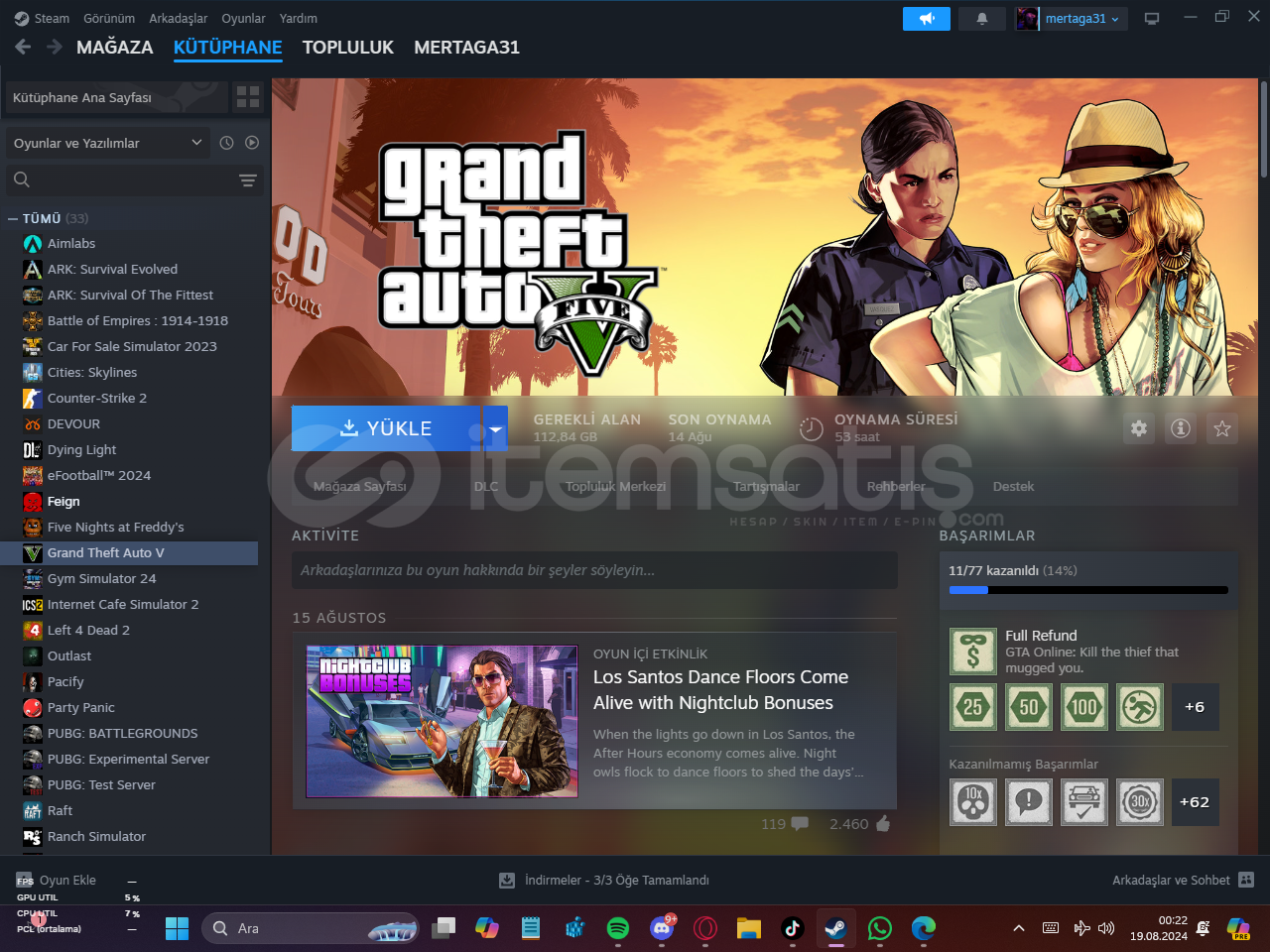Open WhatsApp from the taskbar
This screenshot has width=1270, height=952.
click(x=880, y=928)
